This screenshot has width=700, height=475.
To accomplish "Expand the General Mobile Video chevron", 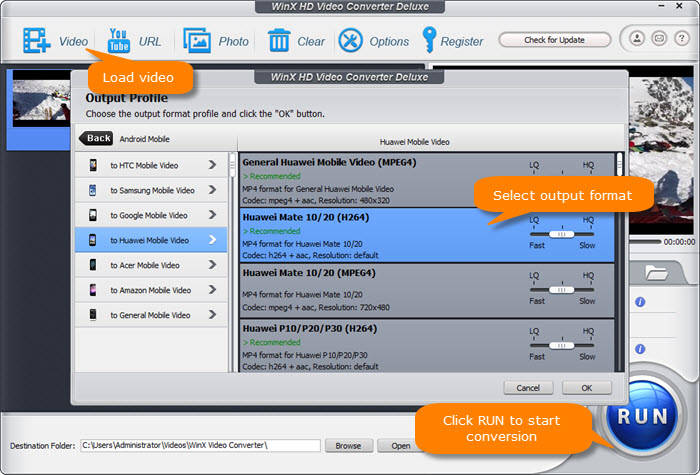I will pos(212,315).
